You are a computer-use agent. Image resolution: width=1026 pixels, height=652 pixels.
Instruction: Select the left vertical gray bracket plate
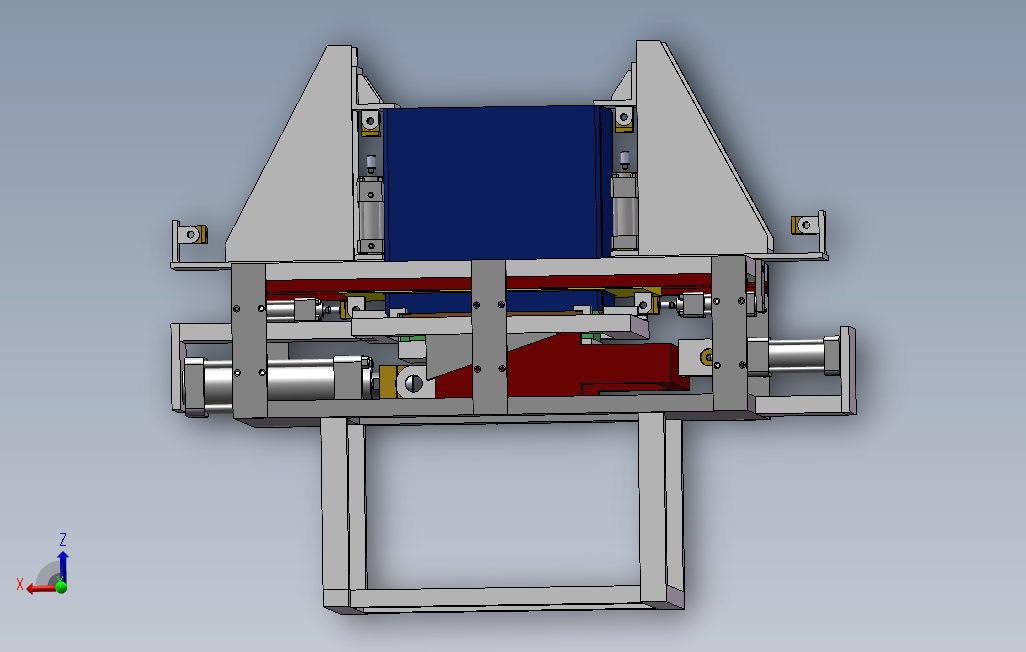[x=249, y=340]
